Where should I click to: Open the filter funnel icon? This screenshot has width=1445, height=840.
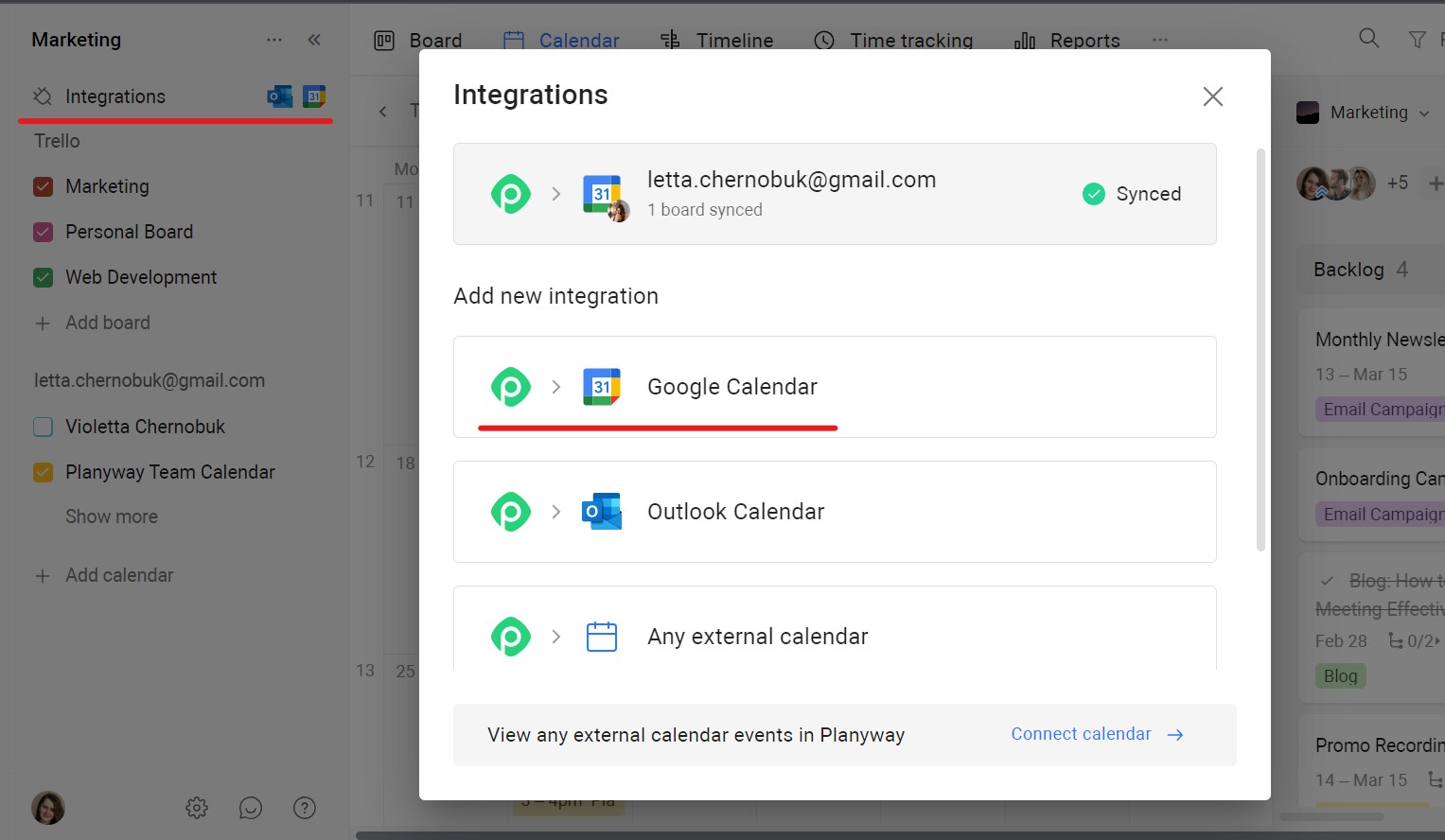pyautogui.click(x=1417, y=40)
